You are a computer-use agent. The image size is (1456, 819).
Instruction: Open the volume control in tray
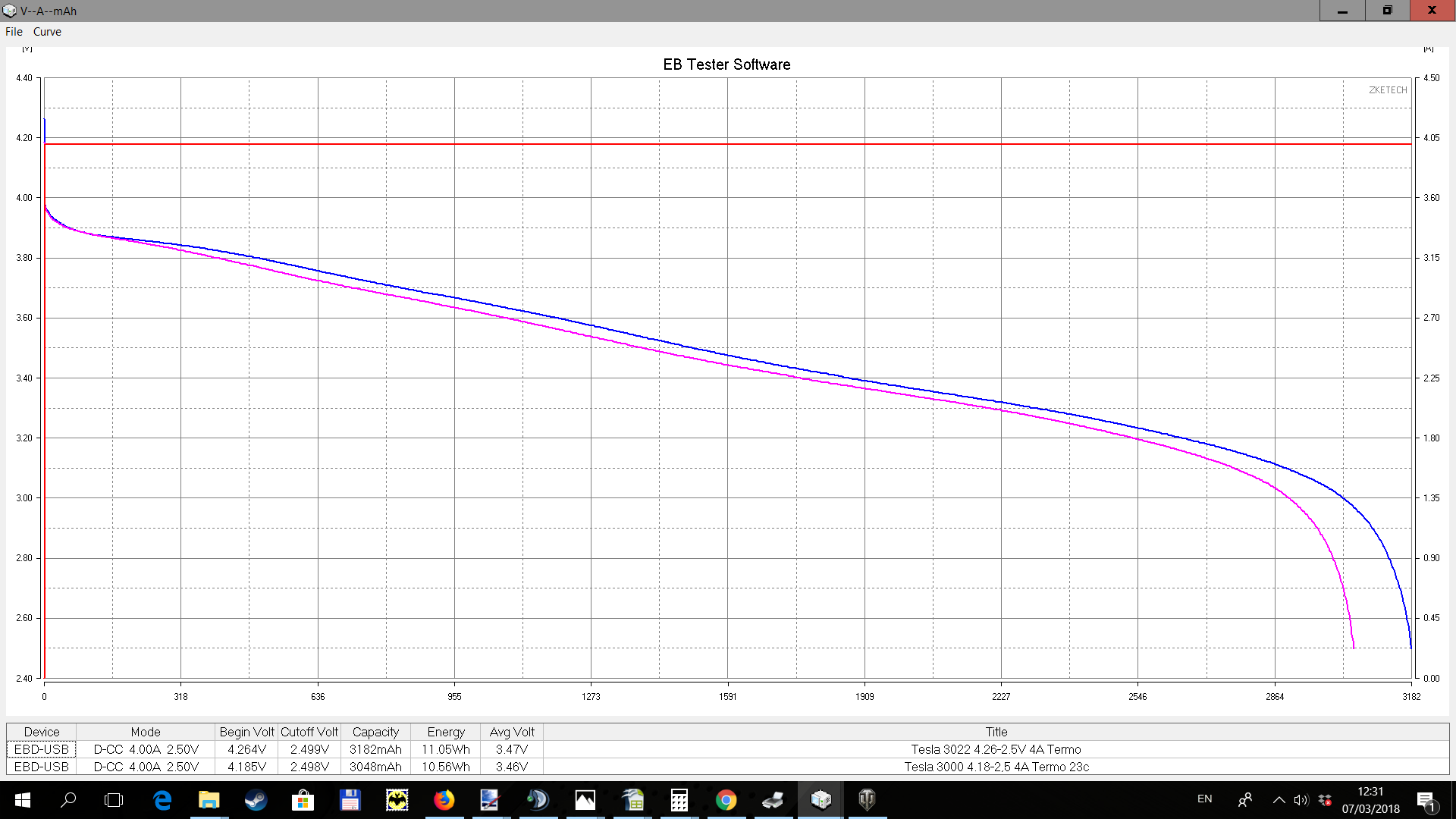click(x=1301, y=799)
